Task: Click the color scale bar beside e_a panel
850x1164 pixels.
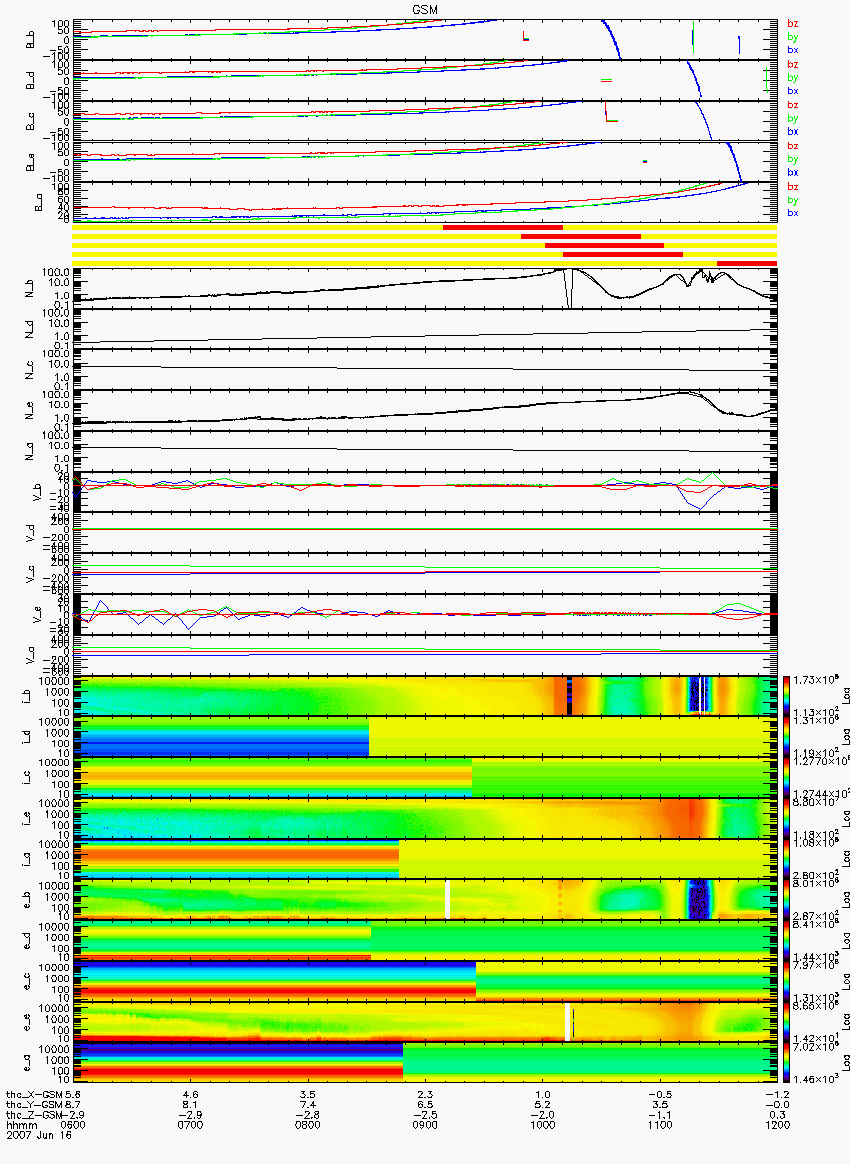Action: point(786,1063)
